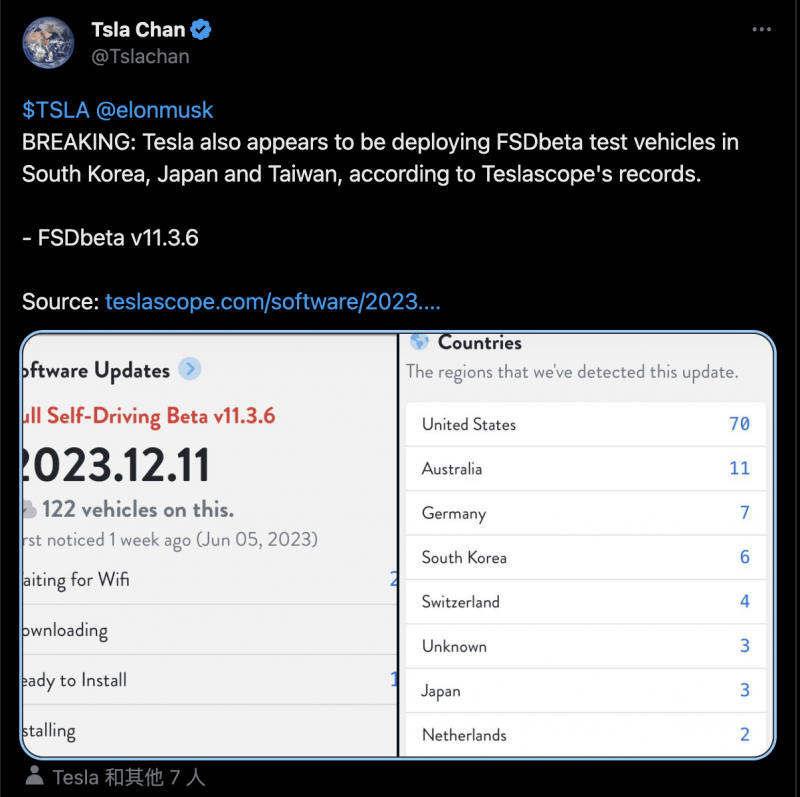The image size is (800, 797).
Task: Click the globe icon beside Countries heading
Action: (417, 342)
